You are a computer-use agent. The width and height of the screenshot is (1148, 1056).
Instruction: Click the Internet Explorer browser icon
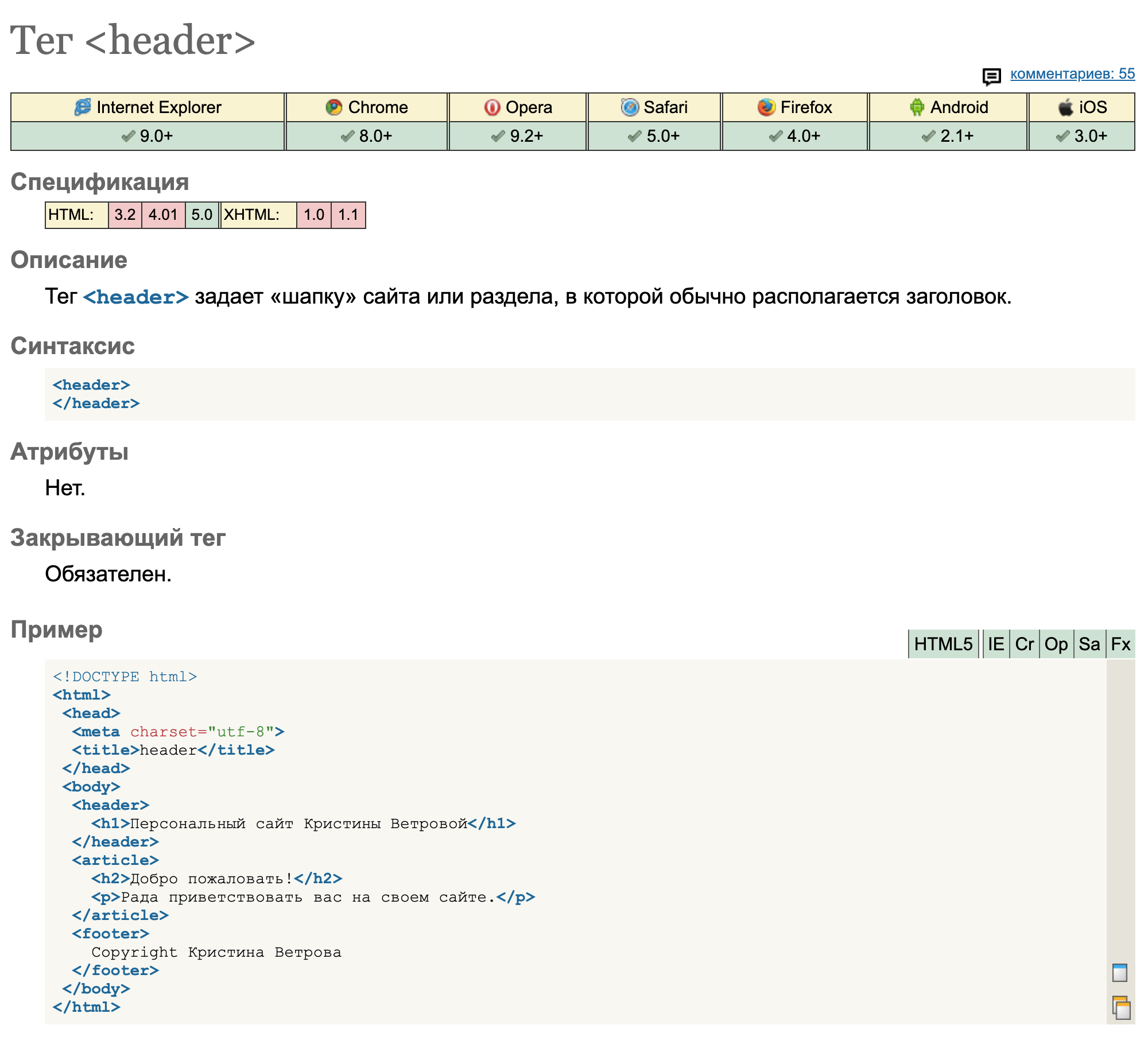click(83, 107)
